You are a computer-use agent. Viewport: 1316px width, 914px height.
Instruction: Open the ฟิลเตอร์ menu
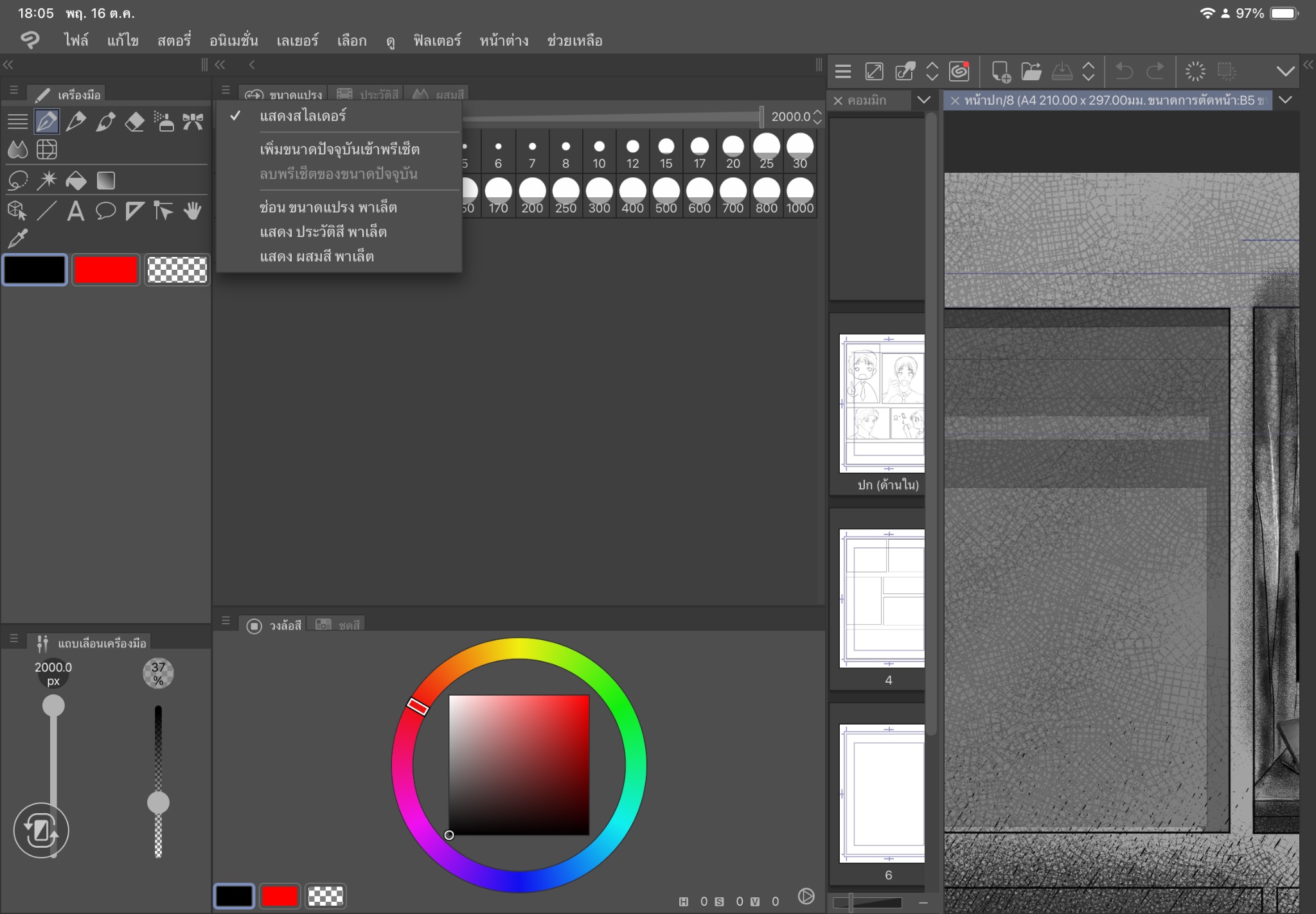coord(437,41)
